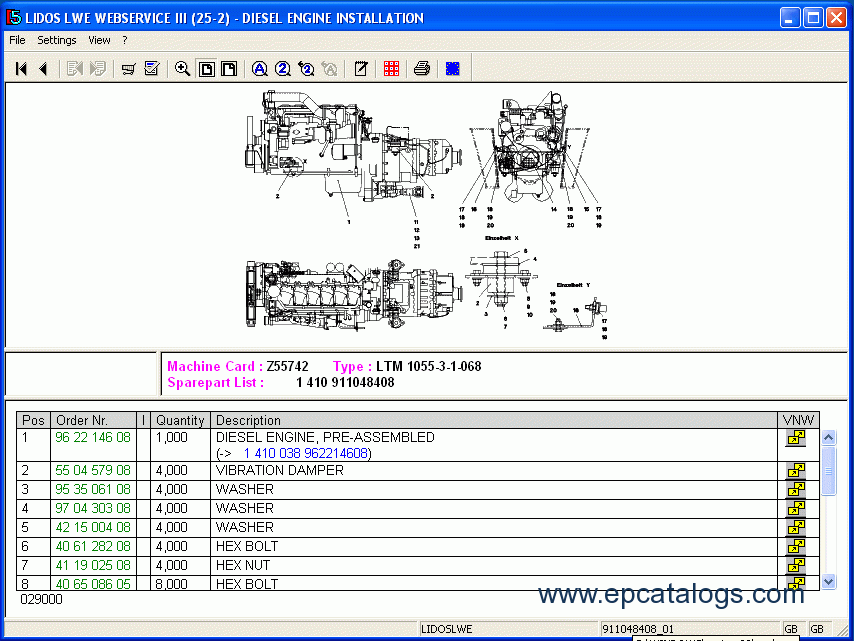Click sparepart list number 1 410 911048408
This screenshot has width=854, height=641.
pos(345,382)
